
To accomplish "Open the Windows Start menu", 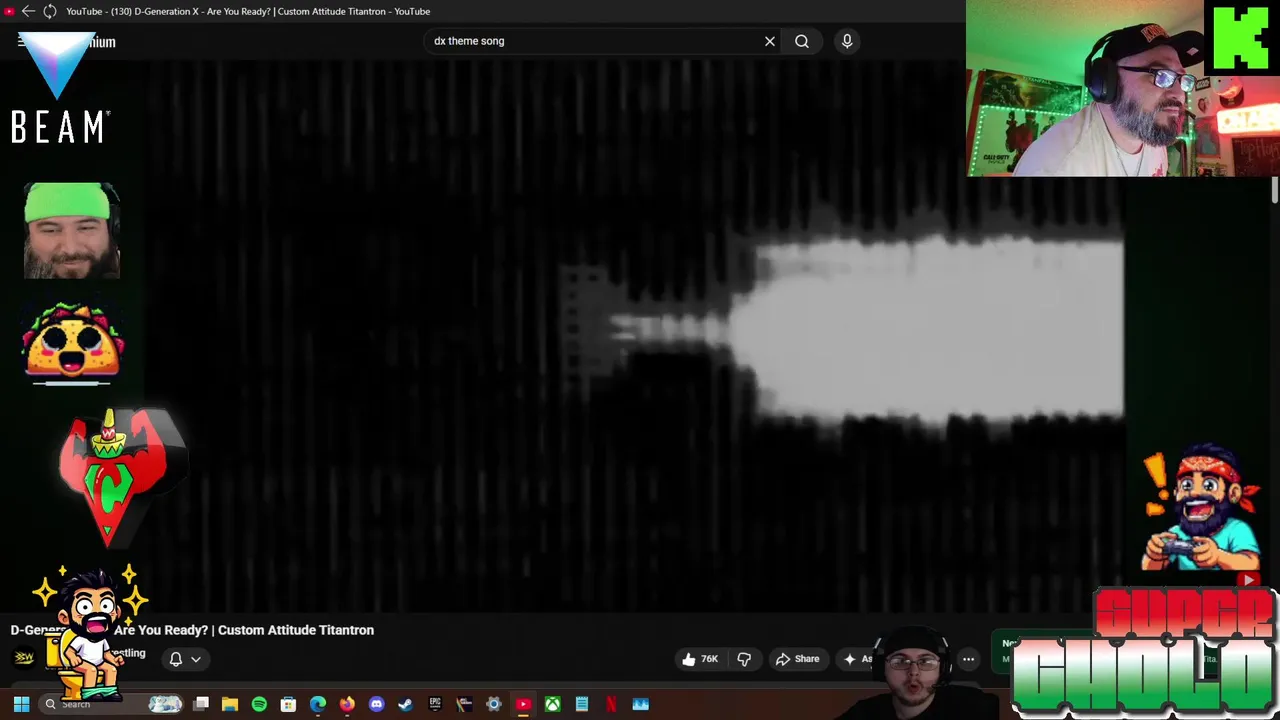I will (x=21, y=704).
